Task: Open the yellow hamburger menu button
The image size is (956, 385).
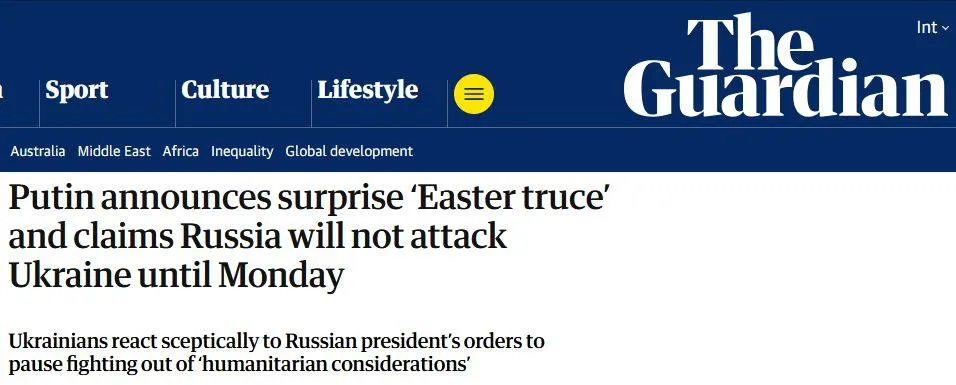Action: [x=474, y=94]
